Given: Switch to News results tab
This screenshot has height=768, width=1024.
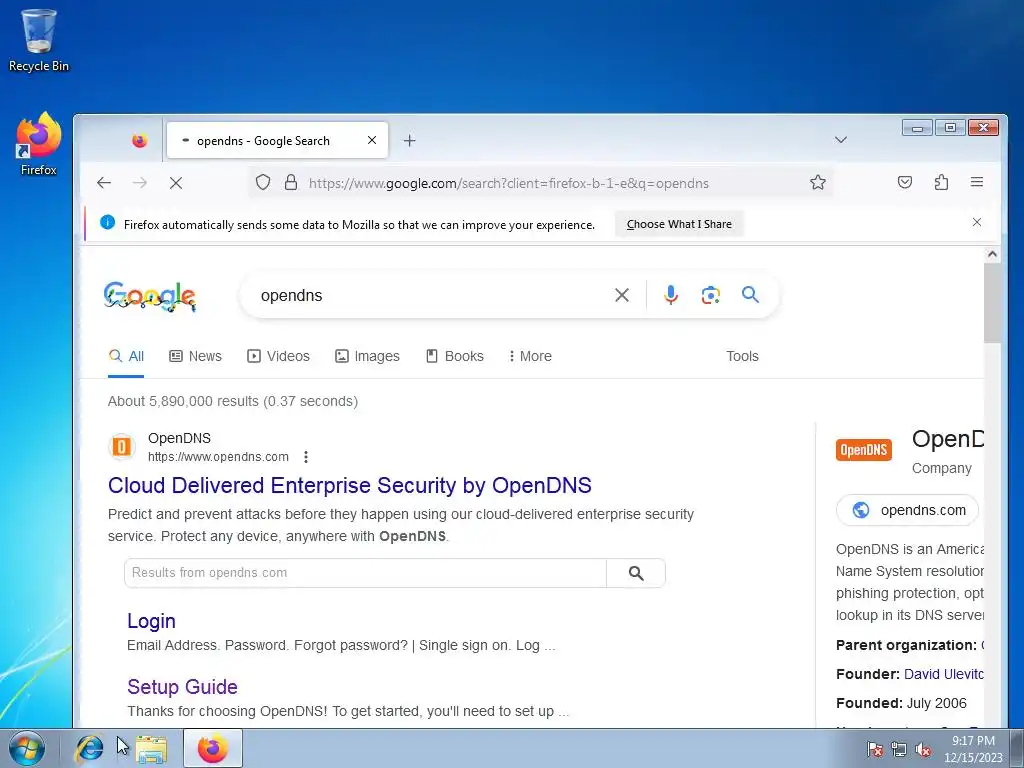Looking at the screenshot, I should click(x=195, y=356).
